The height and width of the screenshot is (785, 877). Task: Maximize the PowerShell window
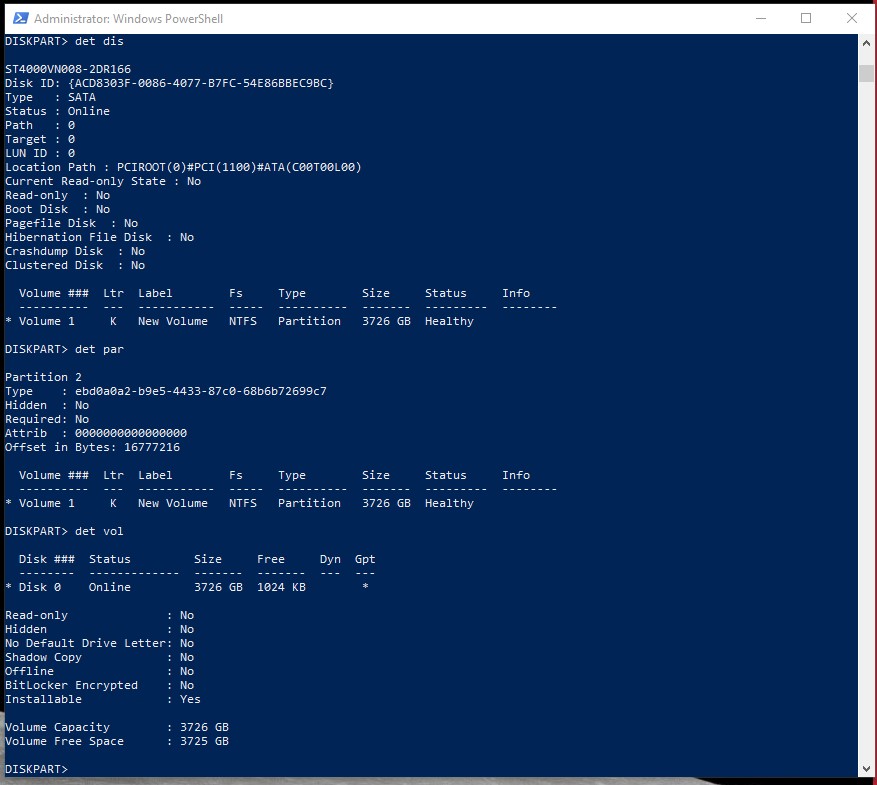pyautogui.click(x=806, y=18)
